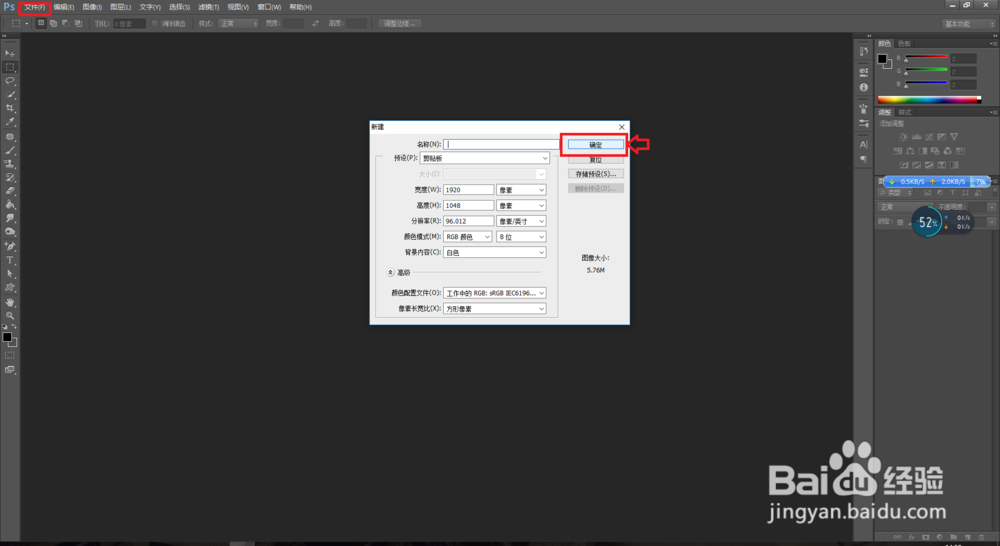Select the Zoom tool
The image size is (1000, 546).
tap(10, 315)
